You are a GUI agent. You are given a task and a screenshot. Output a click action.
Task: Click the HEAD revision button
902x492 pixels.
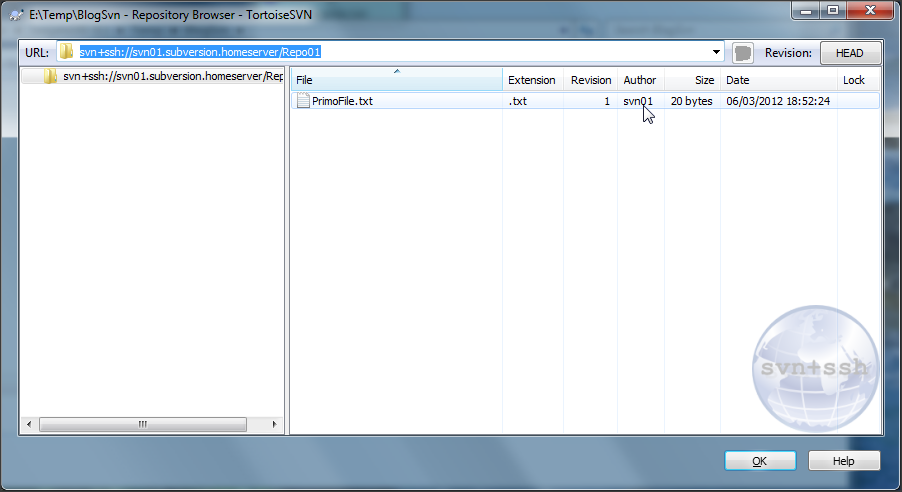pos(850,53)
